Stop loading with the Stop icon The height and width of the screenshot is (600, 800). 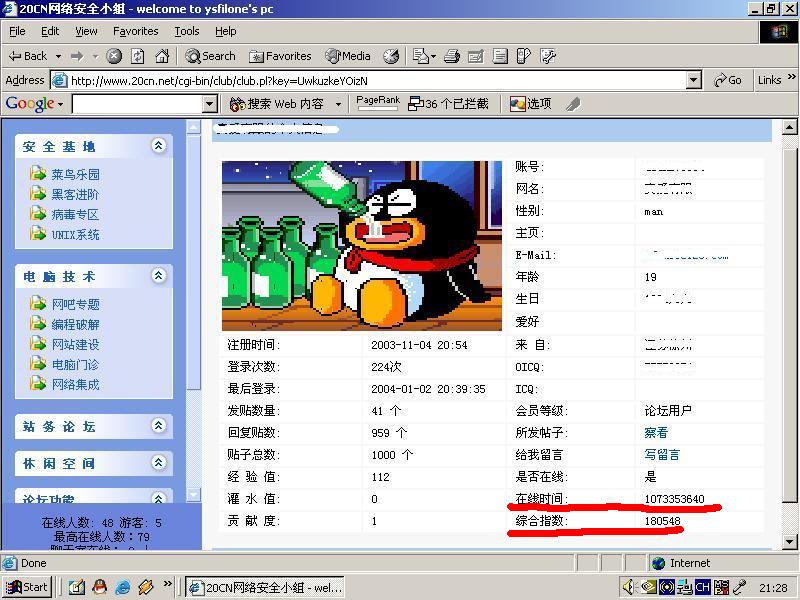[x=114, y=56]
